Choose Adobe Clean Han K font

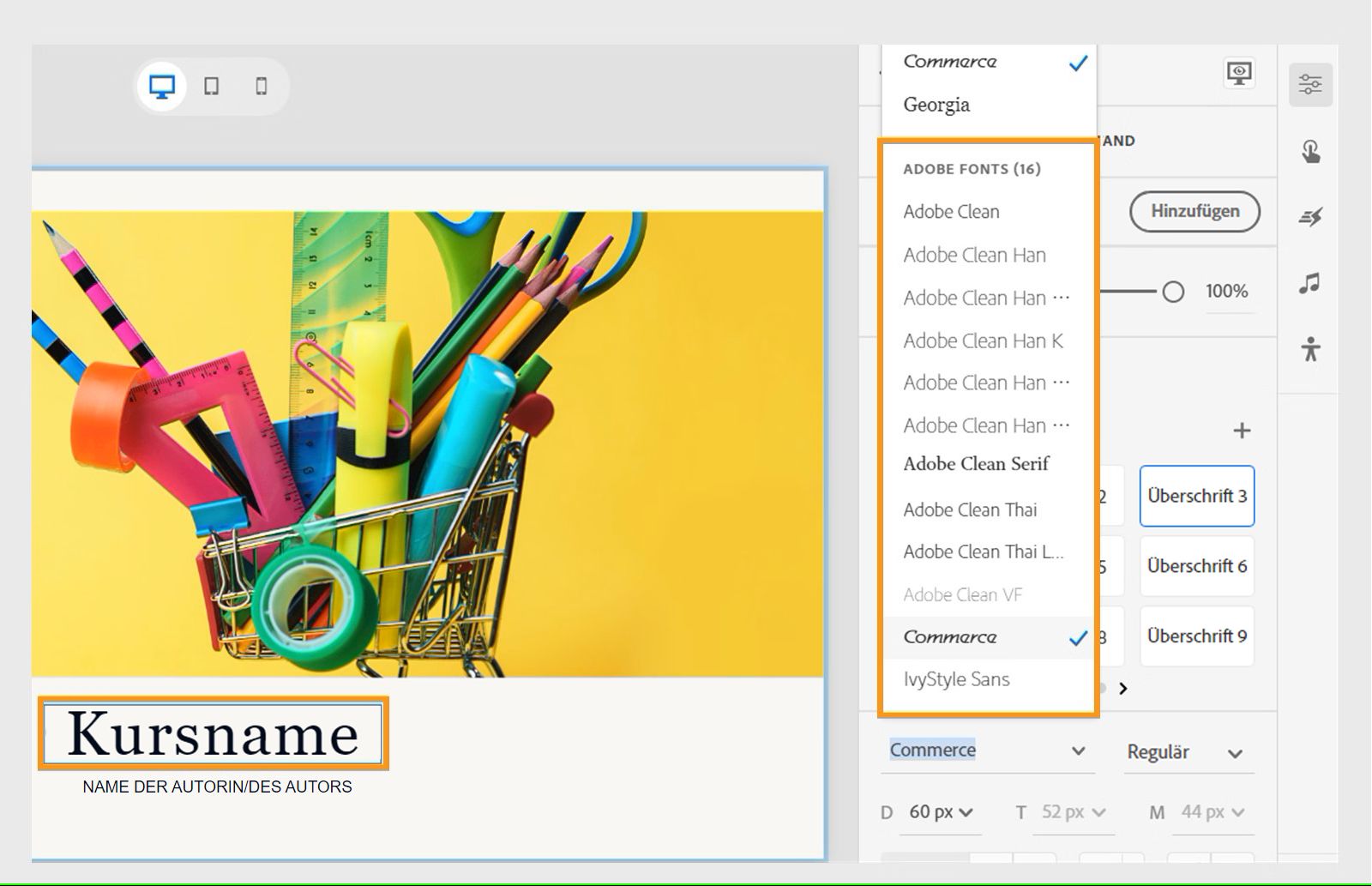989,341
